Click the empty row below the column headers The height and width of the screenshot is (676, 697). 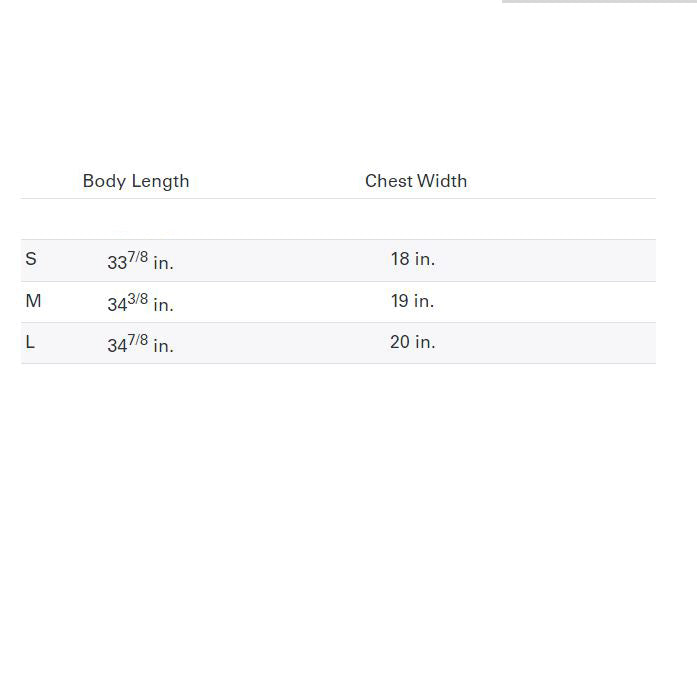pos(338,219)
